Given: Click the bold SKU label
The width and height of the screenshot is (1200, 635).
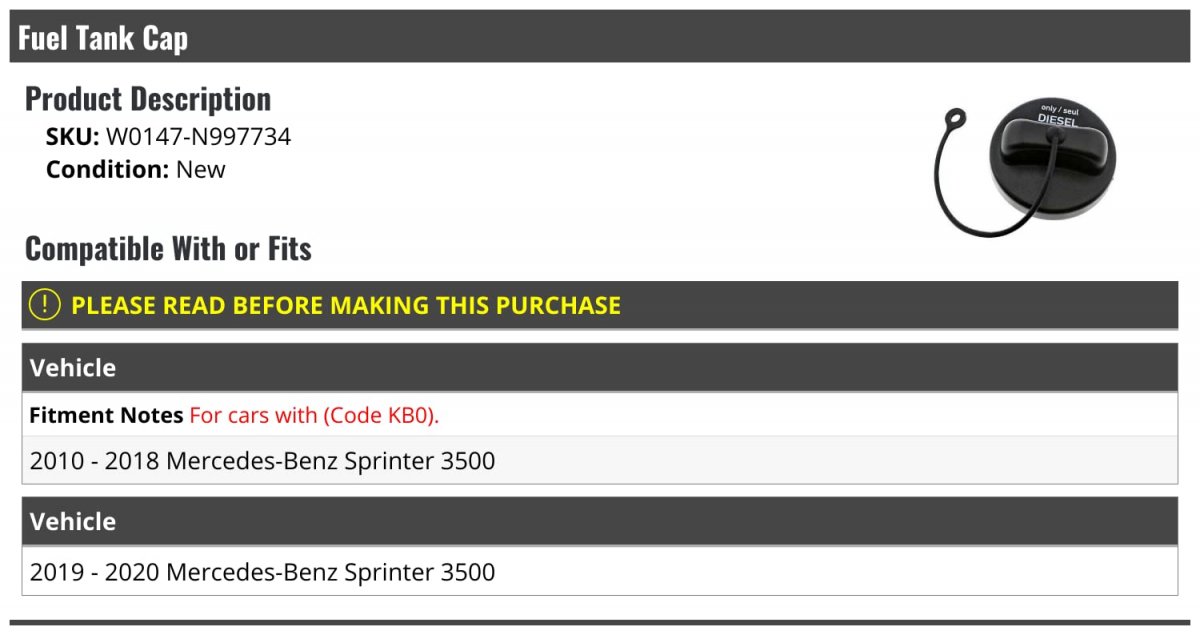Looking at the screenshot, I should [x=72, y=137].
